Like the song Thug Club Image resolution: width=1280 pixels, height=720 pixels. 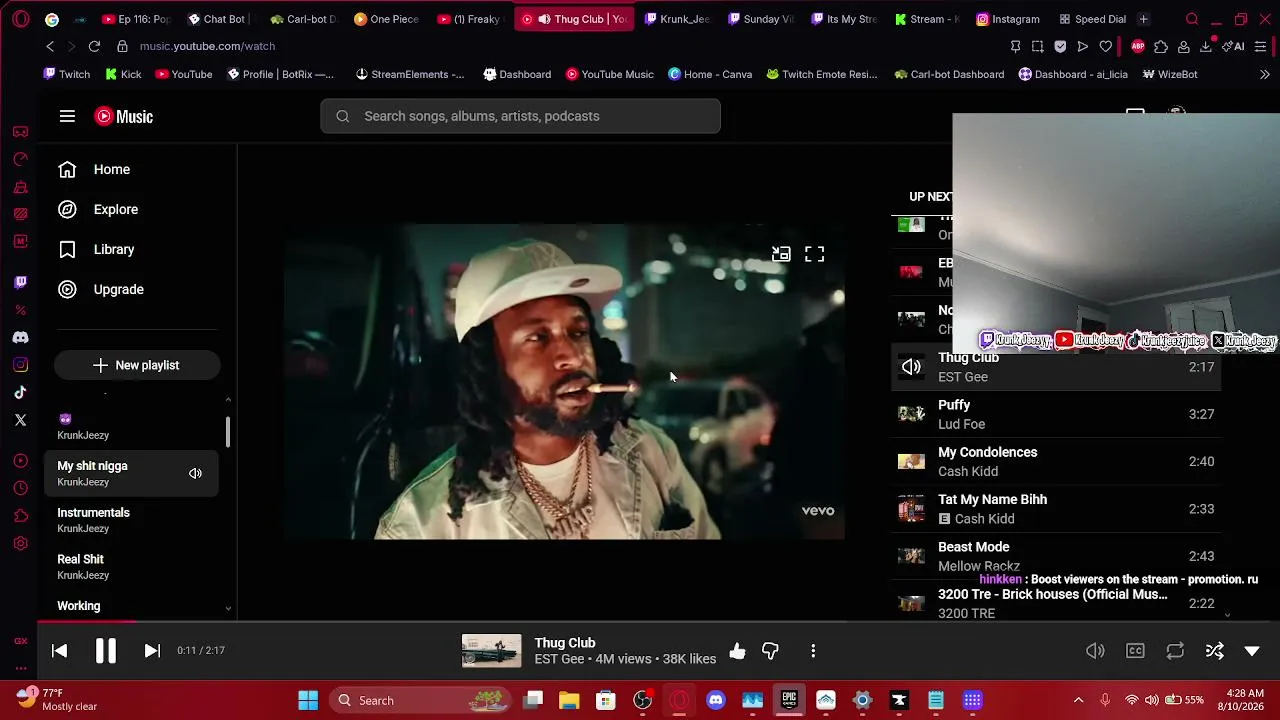(737, 651)
